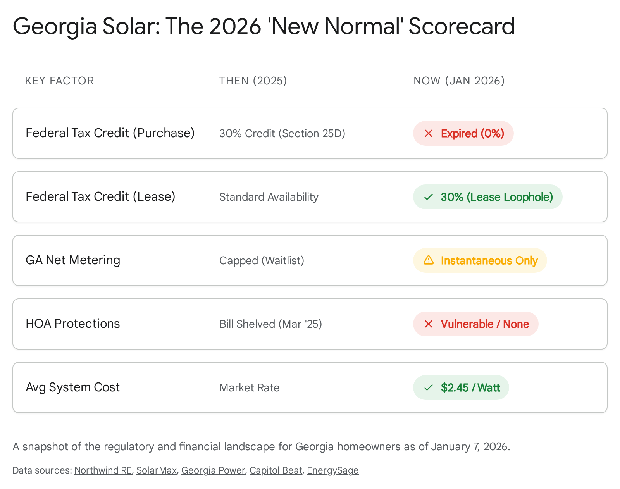
Task: Click the green checkmark beside $2.45 / Watt
Action: point(428,387)
